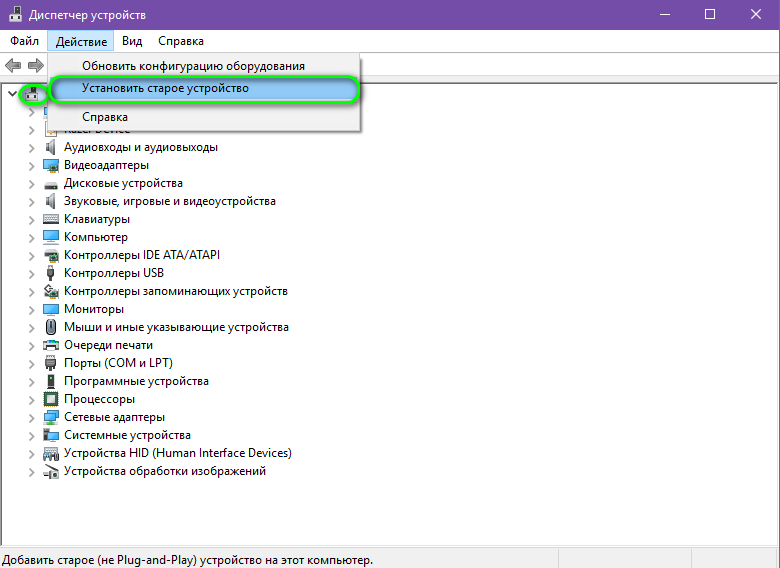
Task: Click the Imaging devices (Устройства обработки изображений) icon
Action: (51, 471)
